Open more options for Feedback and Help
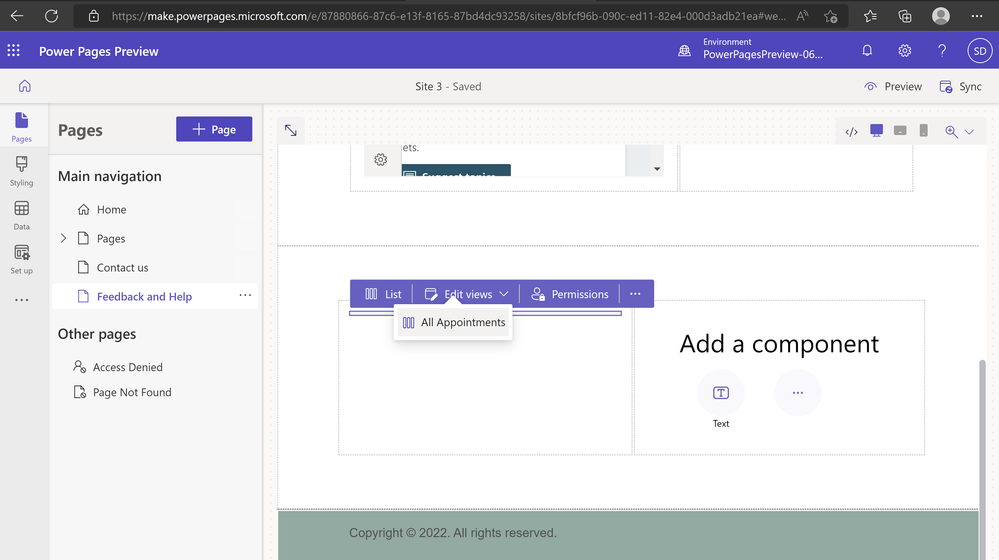The width and height of the screenshot is (999, 560). tap(245, 296)
